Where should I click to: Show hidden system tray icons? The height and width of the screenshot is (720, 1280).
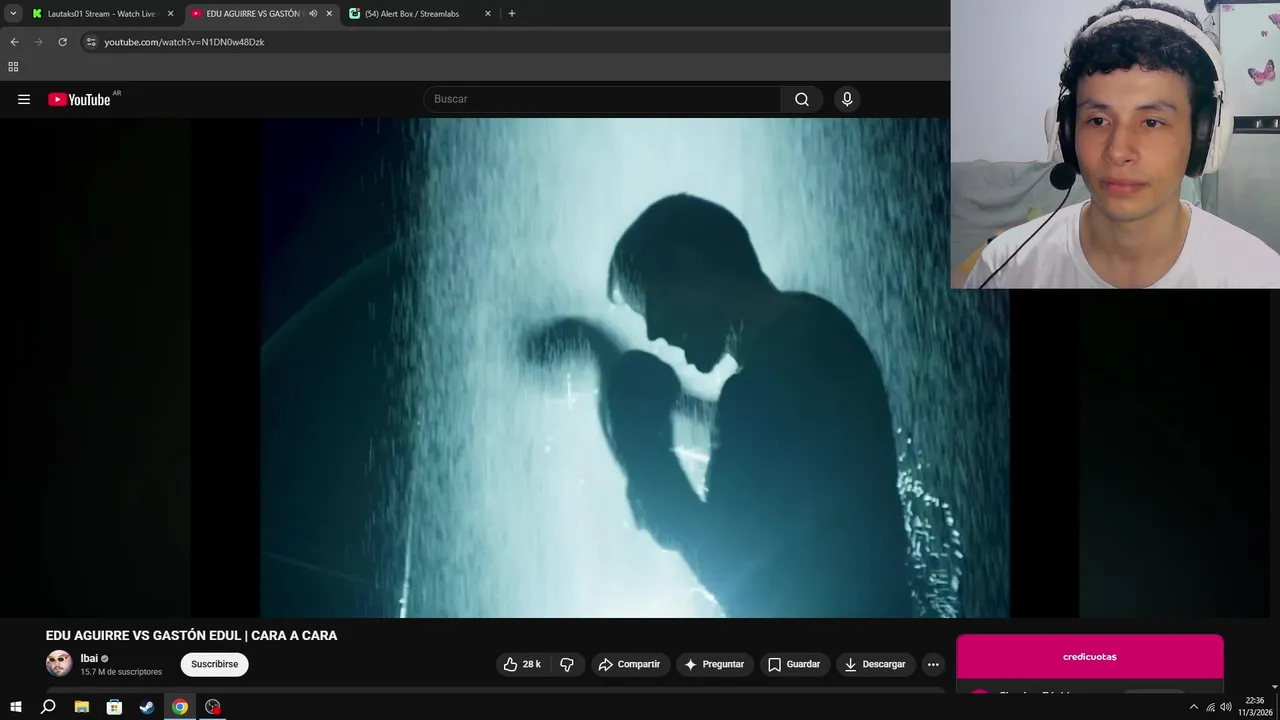click(x=1193, y=707)
